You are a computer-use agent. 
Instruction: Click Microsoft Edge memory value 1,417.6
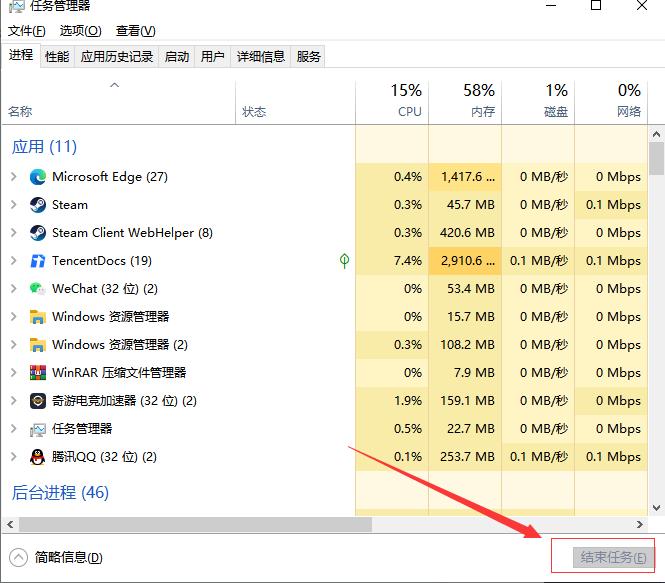[x=467, y=177]
